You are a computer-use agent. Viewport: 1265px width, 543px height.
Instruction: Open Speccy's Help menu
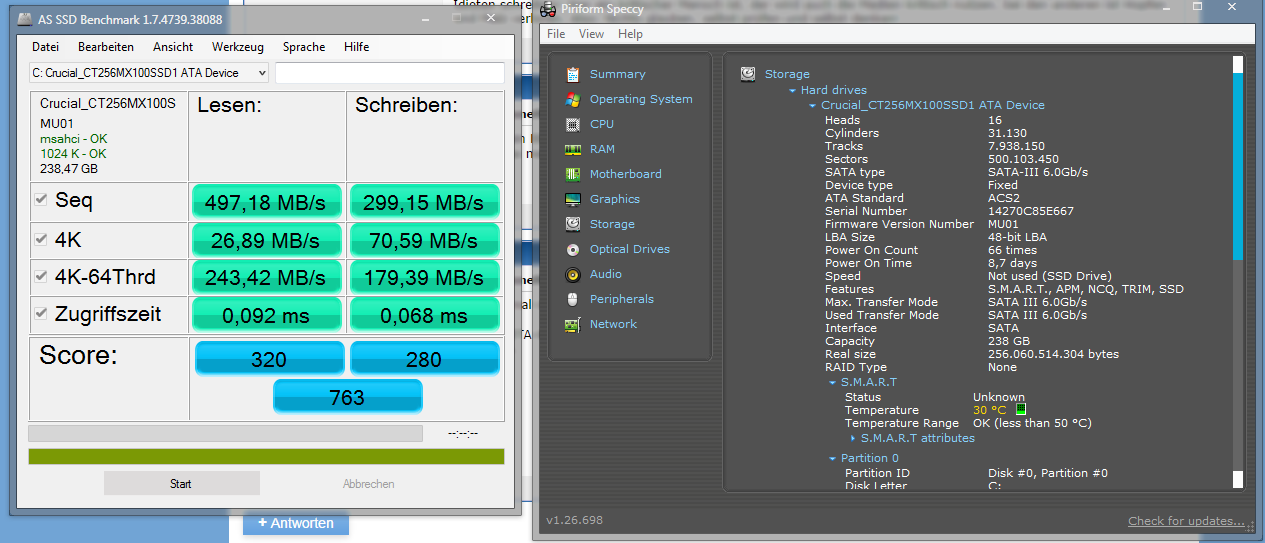pos(630,34)
